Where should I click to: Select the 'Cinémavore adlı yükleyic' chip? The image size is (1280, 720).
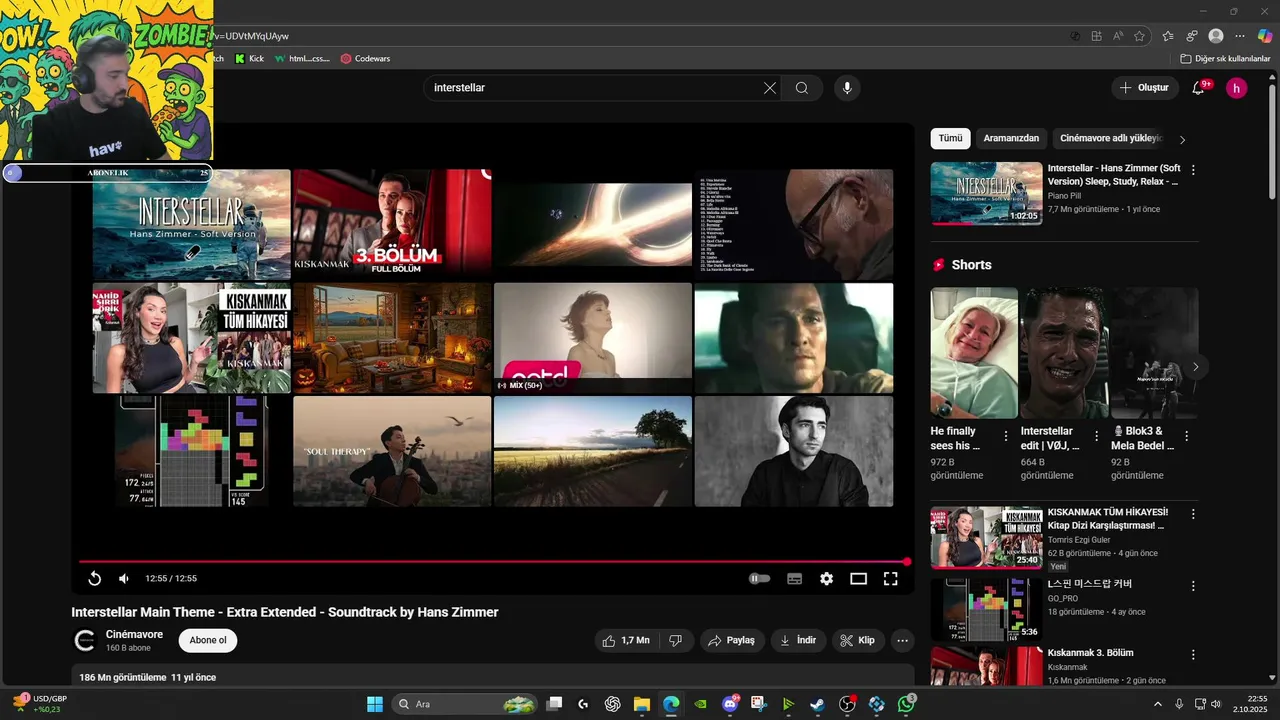point(1110,138)
